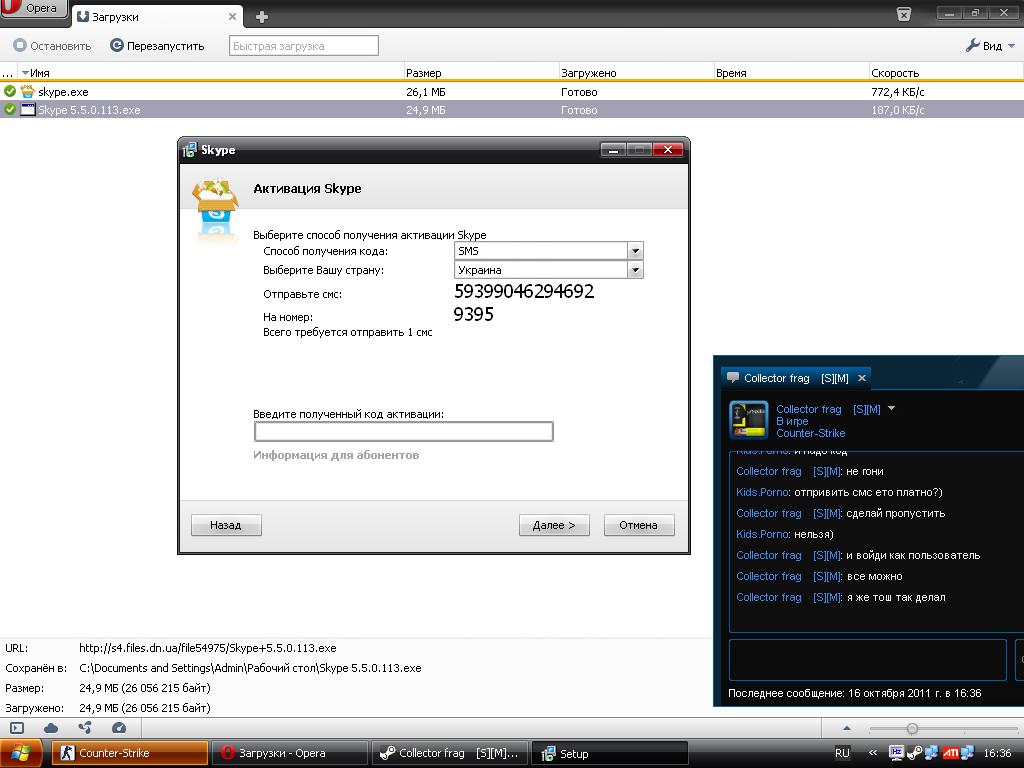Click the Skype 5.5.0.113.exe file icon
The image size is (1024, 768).
27,110
